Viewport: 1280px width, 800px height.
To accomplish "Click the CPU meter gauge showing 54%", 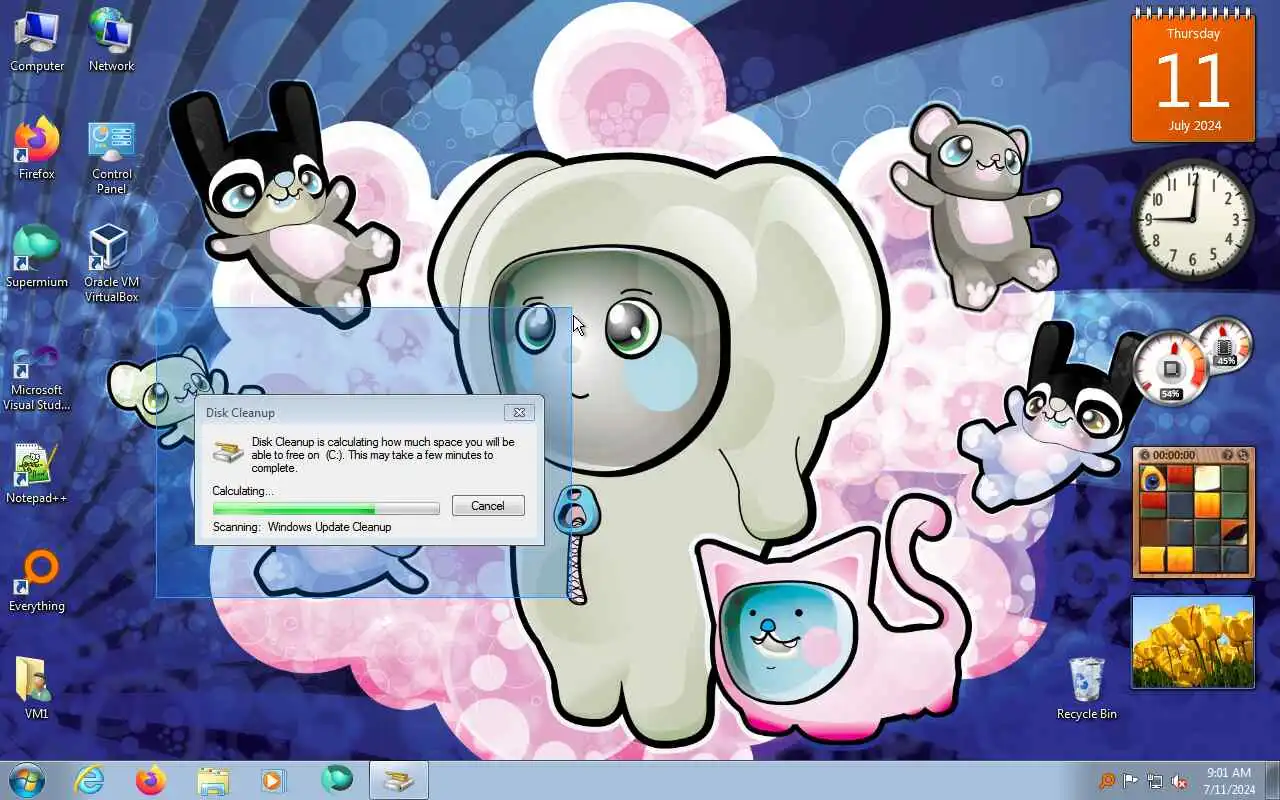I will 1171,367.
